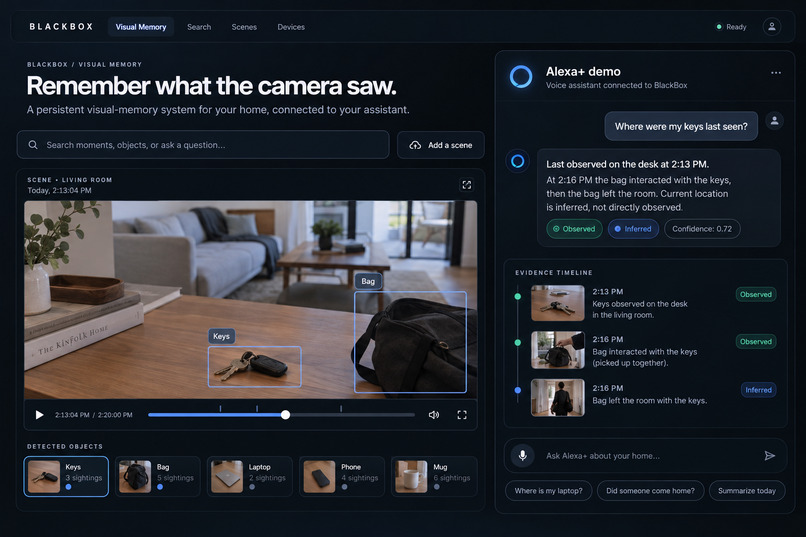806x537 pixels.
Task: Select the Laptop detected object card
Action: pos(250,476)
